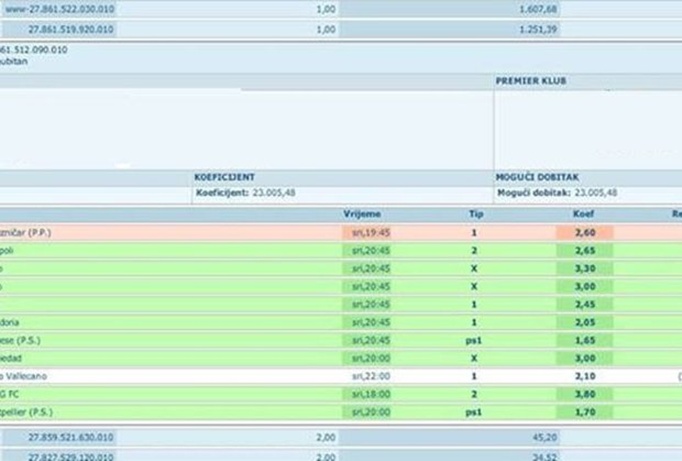Click the 45,20 amount in bottom row
This screenshot has width=682, height=461.
point(543,437)
